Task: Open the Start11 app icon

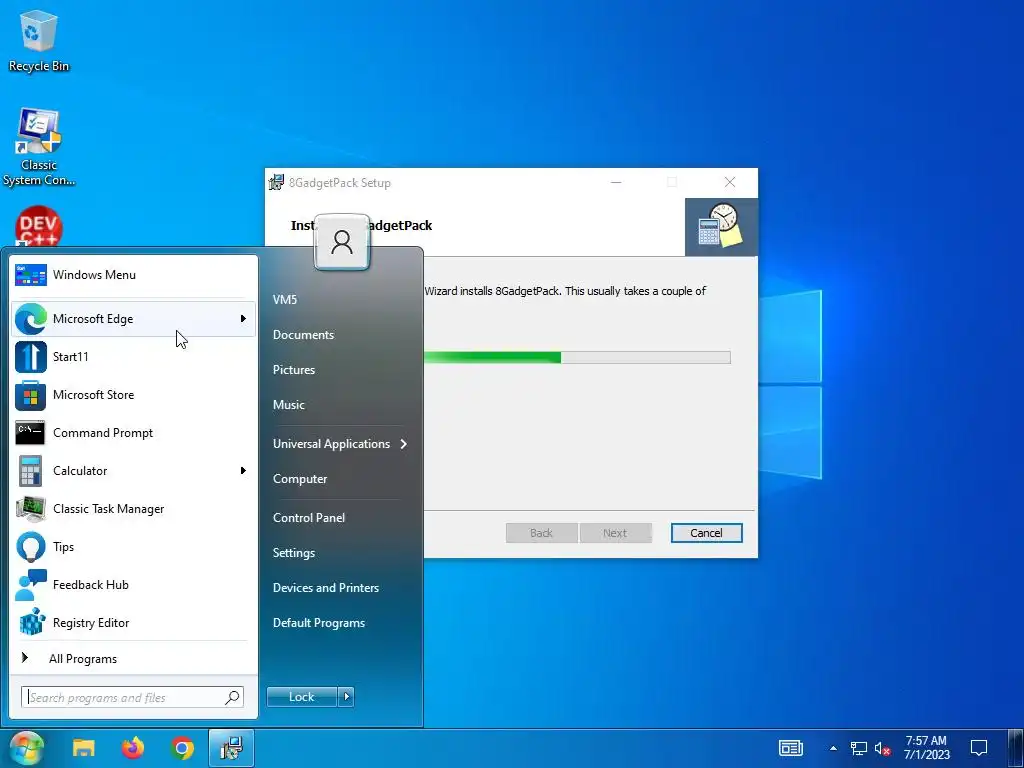Action: click(31, 357)
